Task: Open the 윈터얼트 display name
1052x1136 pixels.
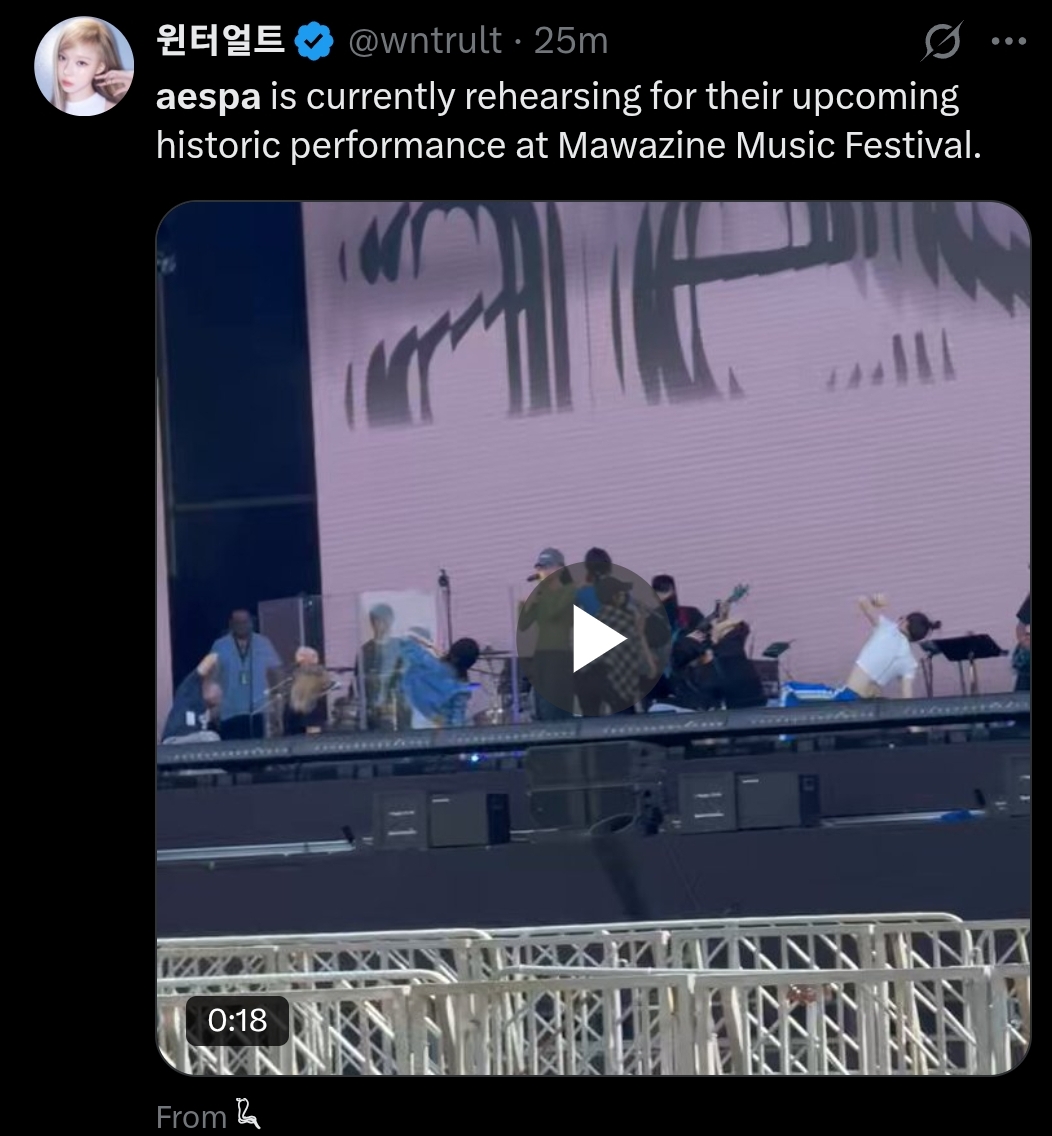Action: [x=220, y=40]
